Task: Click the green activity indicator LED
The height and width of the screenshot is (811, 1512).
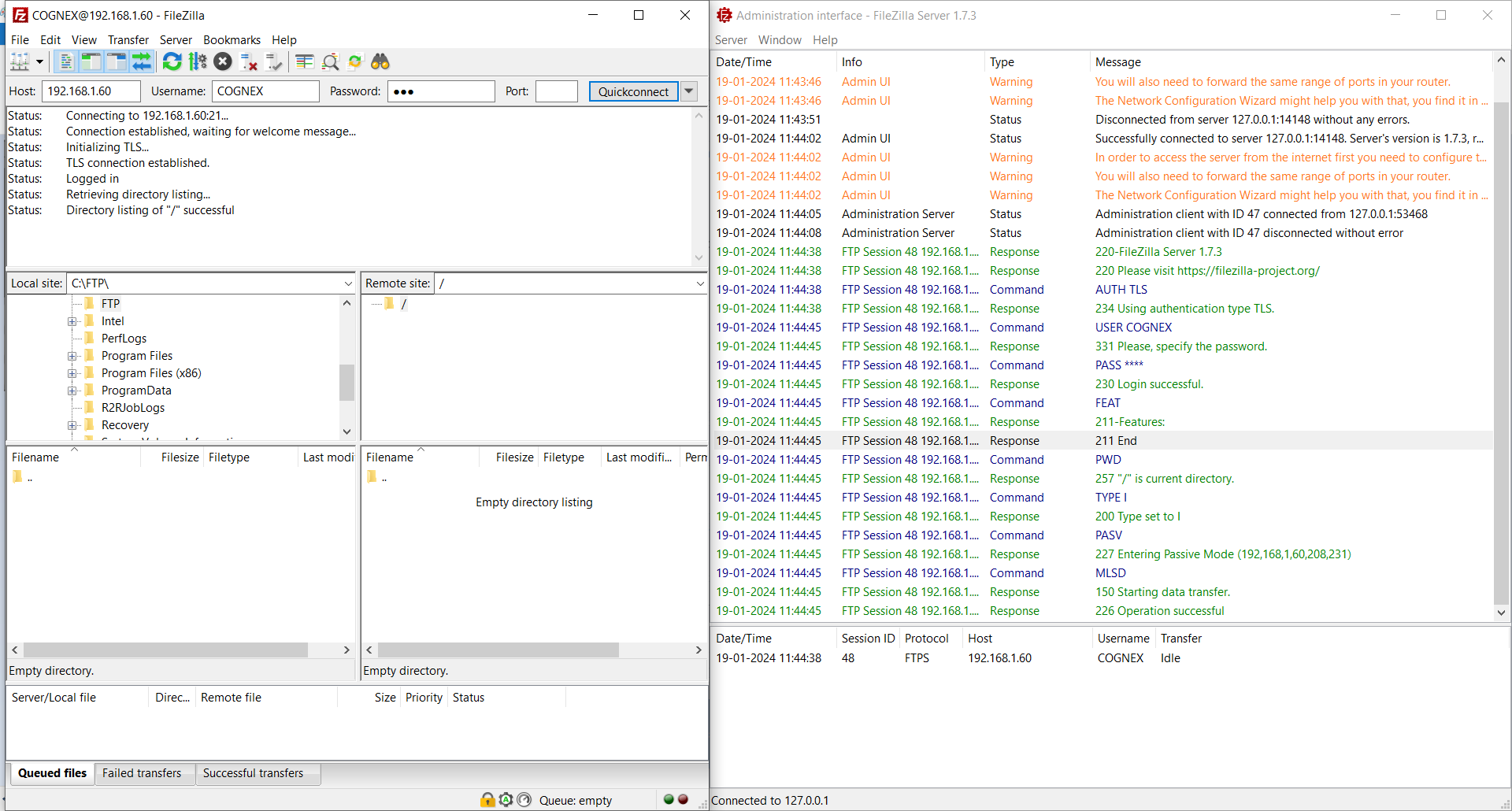Action: pos(669,799)
